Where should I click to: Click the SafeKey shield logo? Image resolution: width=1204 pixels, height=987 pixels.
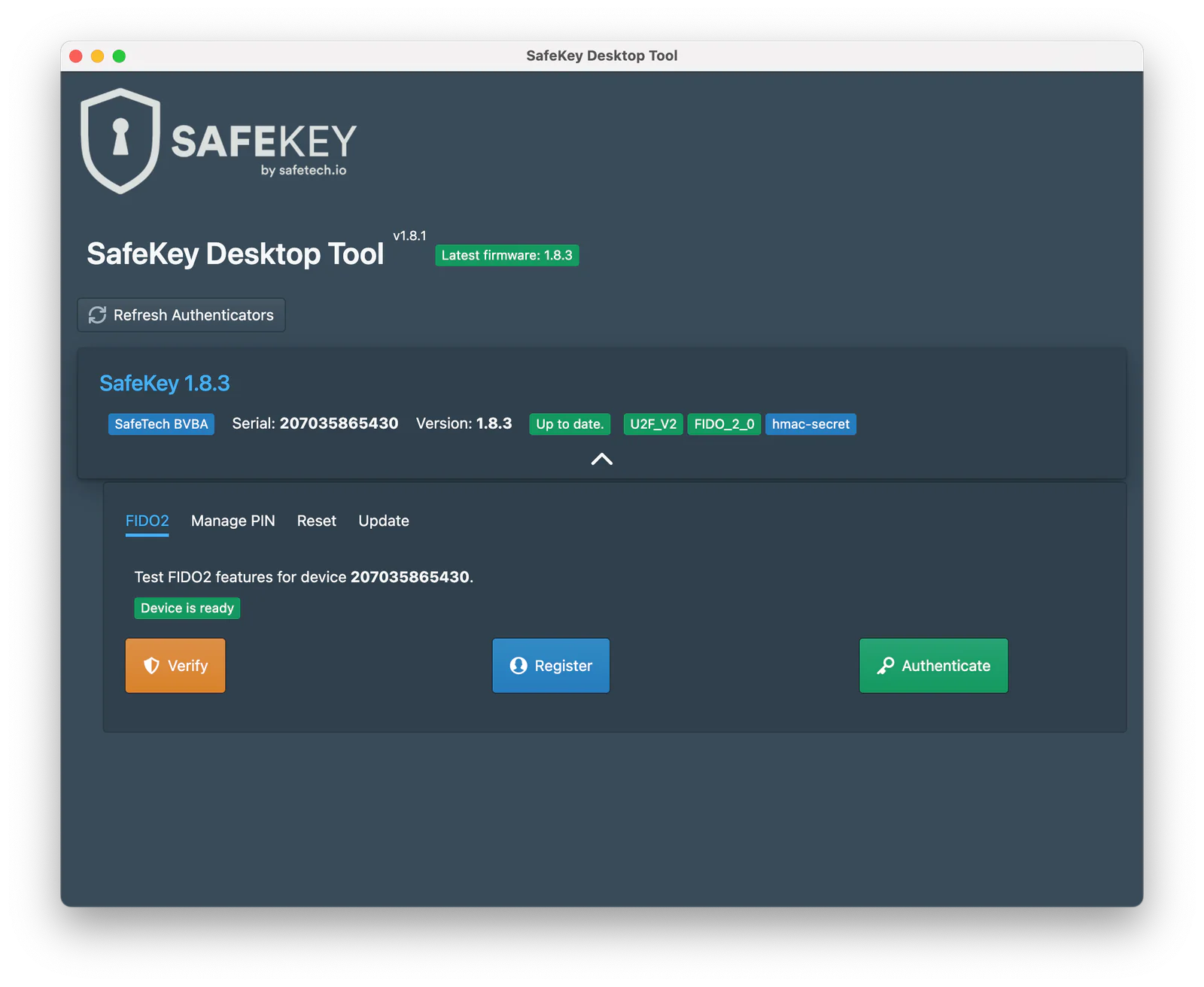[x=120, y=141]
